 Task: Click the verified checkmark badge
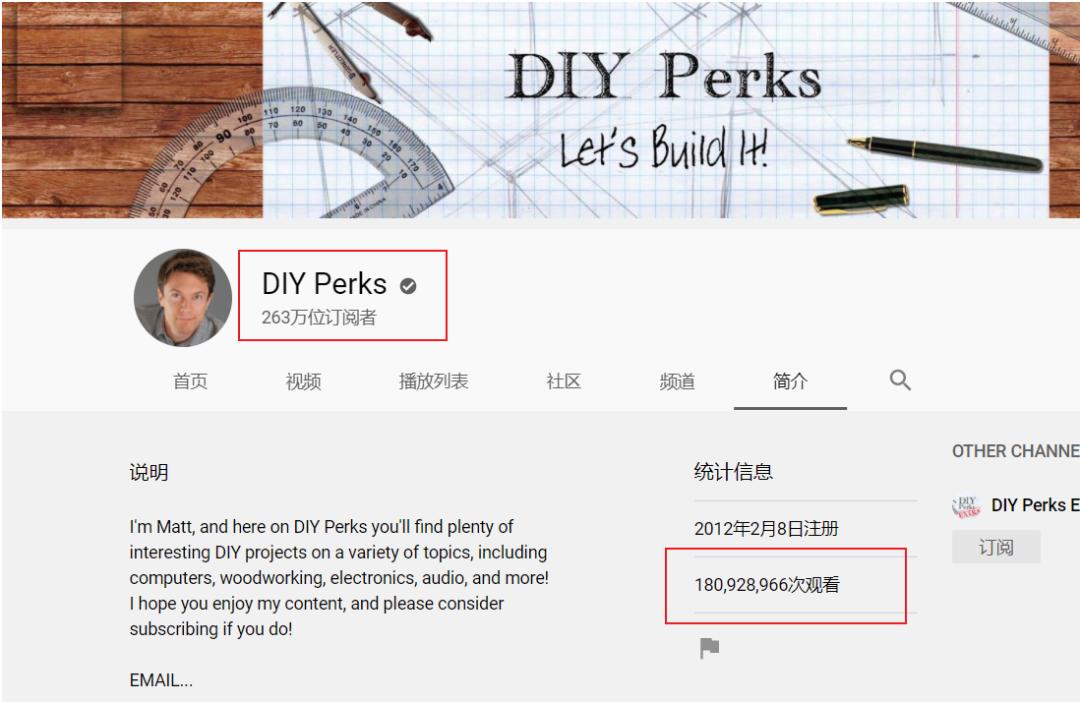pos(408,285)
